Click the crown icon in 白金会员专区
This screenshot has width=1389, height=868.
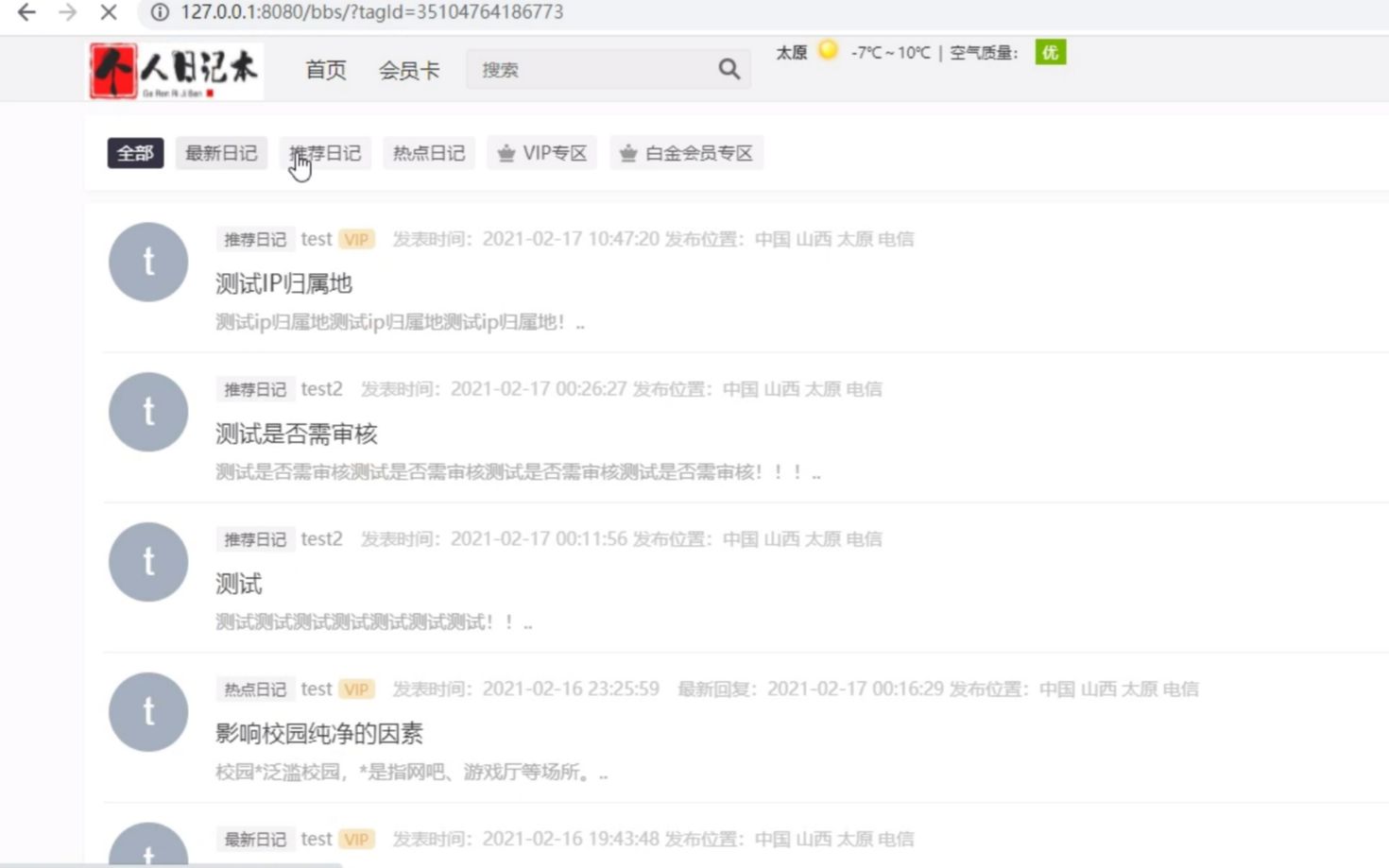(x=628, y=153)
